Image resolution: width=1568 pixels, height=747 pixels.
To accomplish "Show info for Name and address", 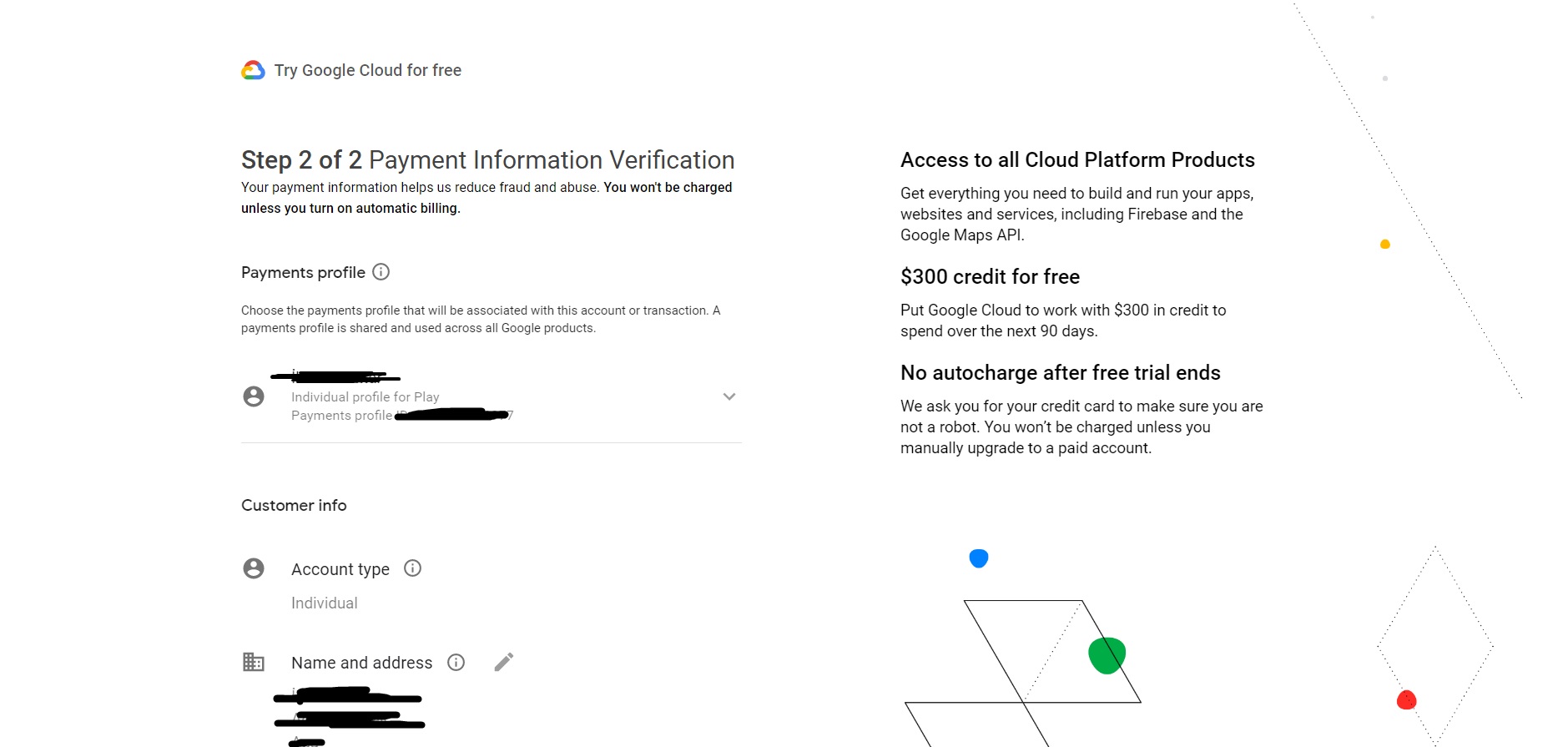I will (x=456, y=663).
